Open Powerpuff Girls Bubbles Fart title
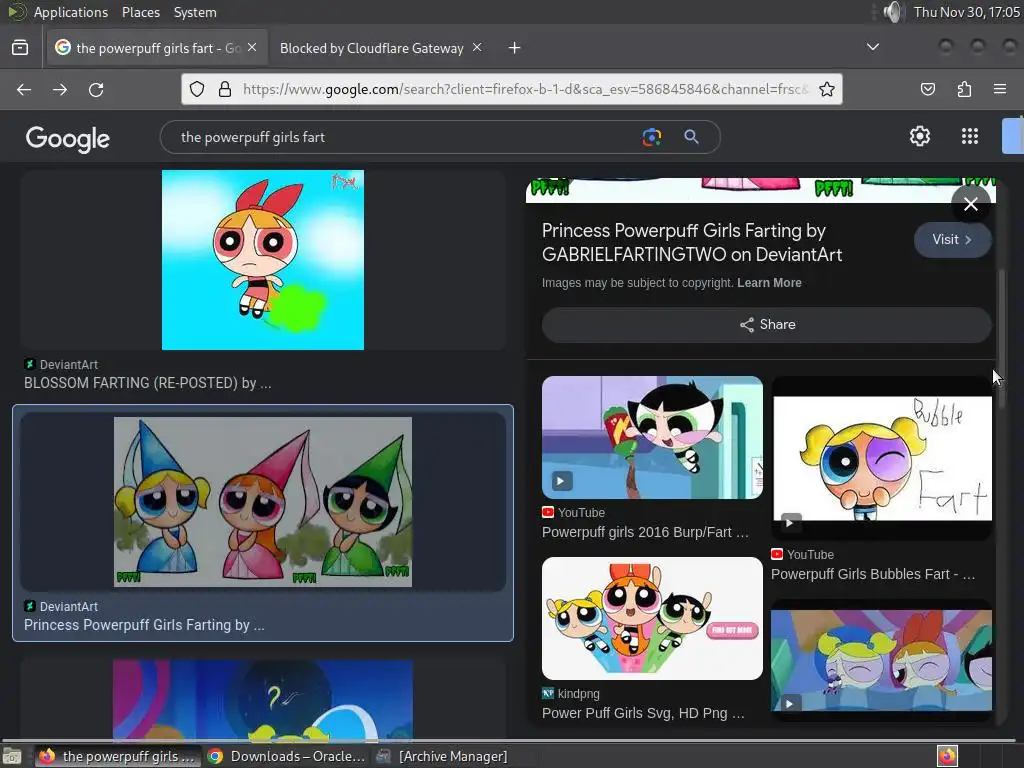 tap(873, 574)
